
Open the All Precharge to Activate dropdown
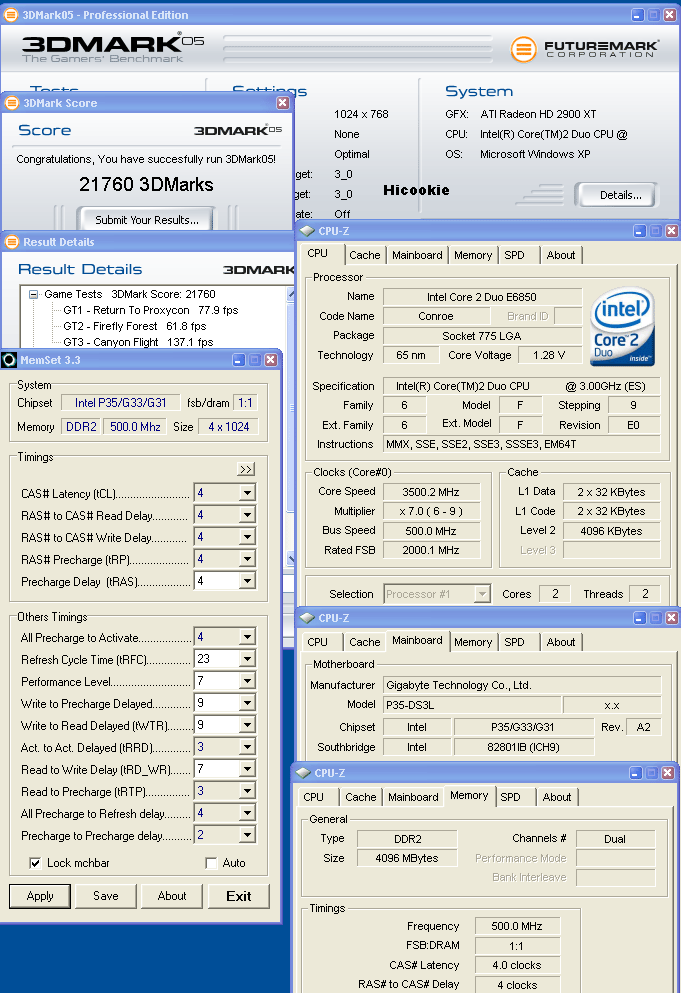(248, 637)
